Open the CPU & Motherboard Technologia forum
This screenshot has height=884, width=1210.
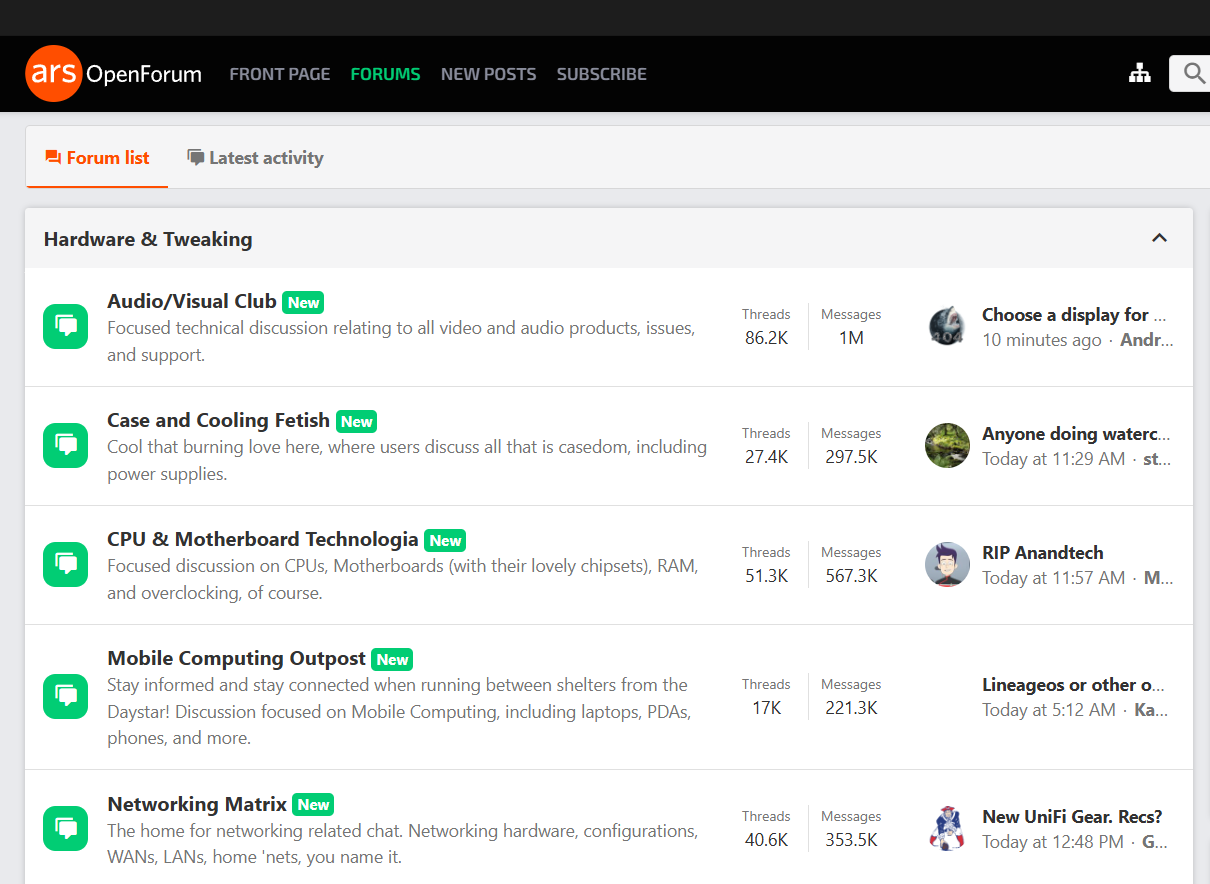(x=263, y=539)
